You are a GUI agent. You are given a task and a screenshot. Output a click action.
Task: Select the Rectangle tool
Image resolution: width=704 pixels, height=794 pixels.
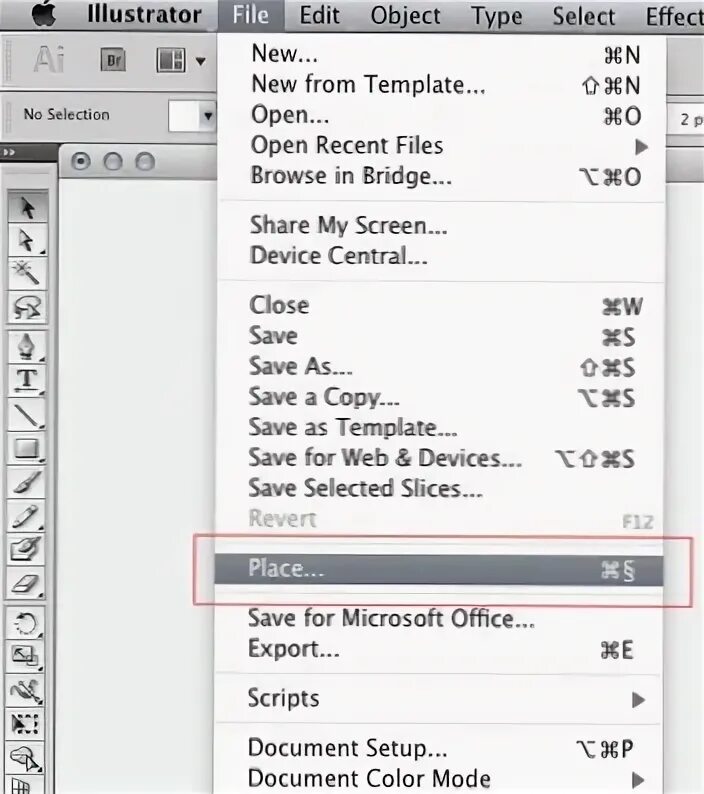coord(27,448)
